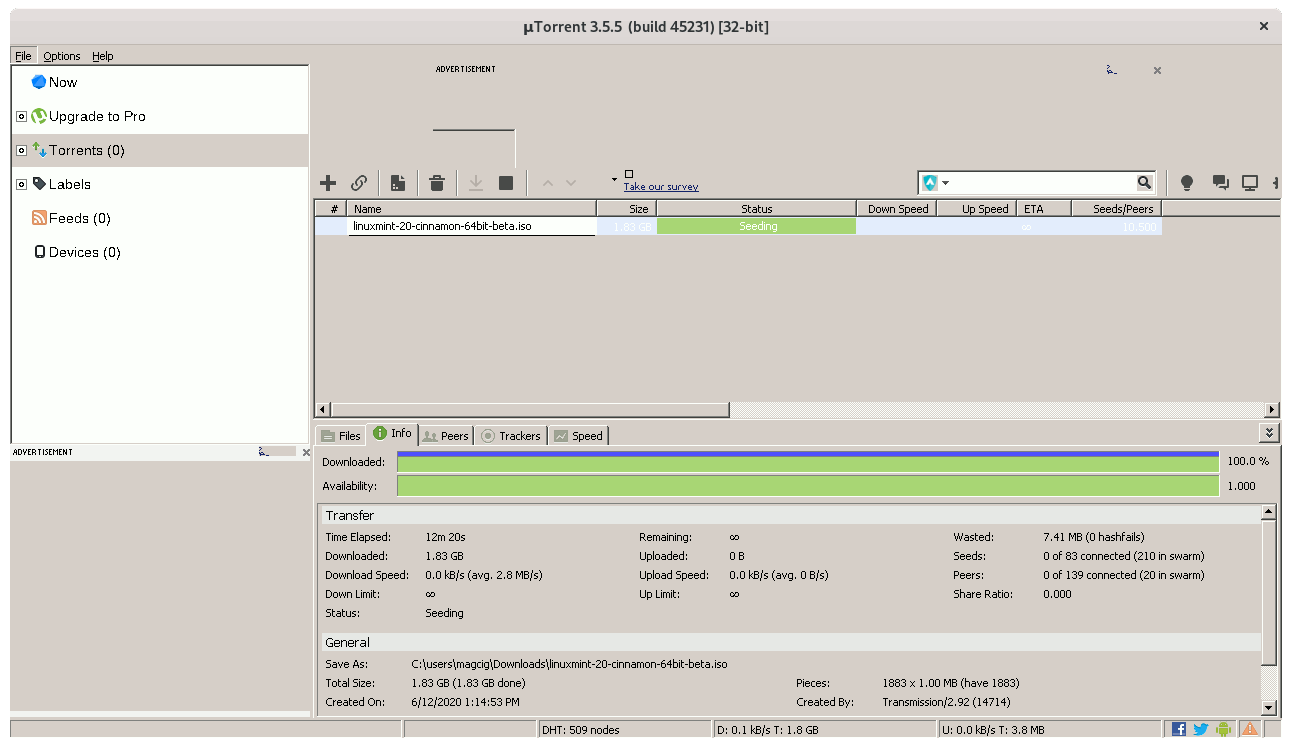Viewport: 1292px width, 748px height.
Task: Click the search magnifier icon
Action: pos(1144,183)
